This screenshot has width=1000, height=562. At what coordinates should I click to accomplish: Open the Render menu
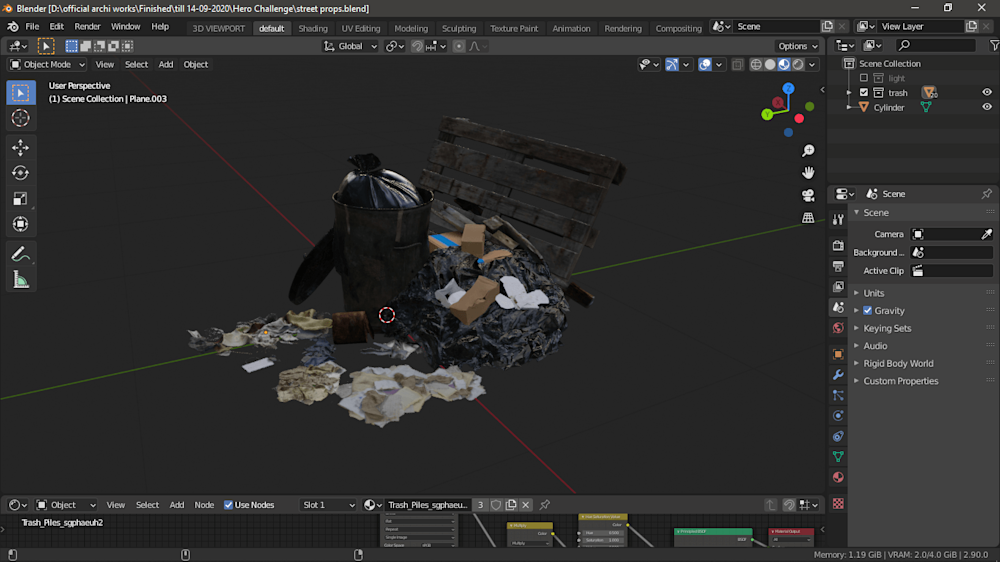(87, 27)
